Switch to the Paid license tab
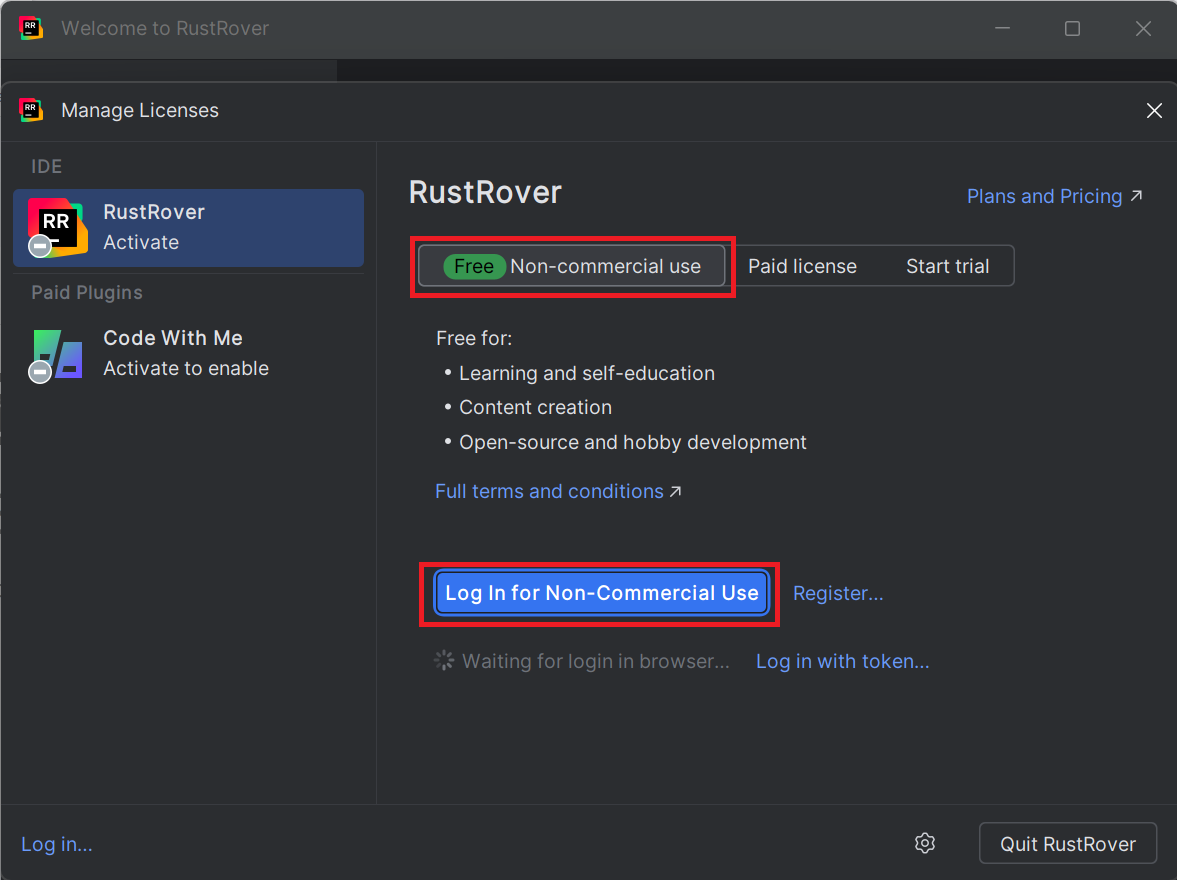 [802, 266]
